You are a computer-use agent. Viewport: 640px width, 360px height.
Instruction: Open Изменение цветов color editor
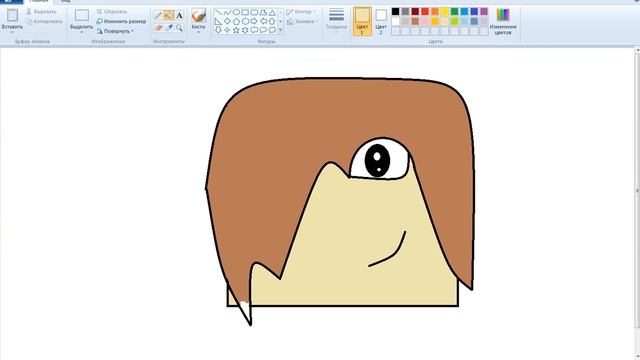click(x=503, y=21)
